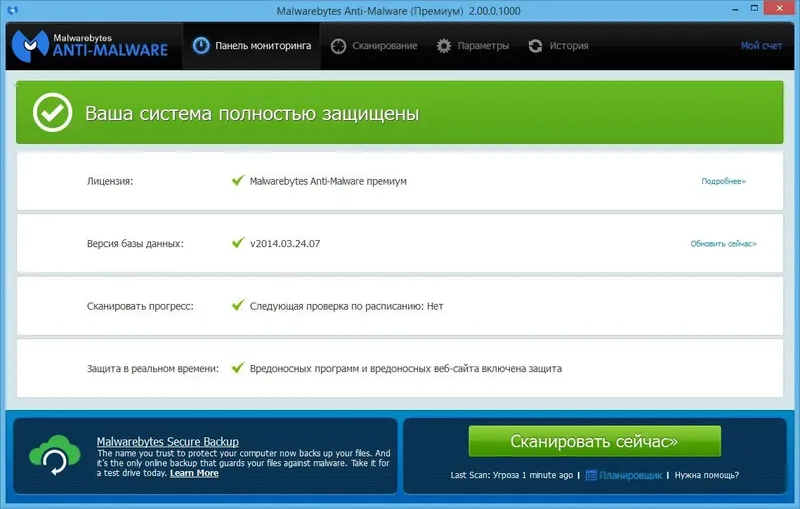Open the Панель мониторинга tab
Viewport: 800px width, 509px height.
pyautogui.click(x=252, y=46)
